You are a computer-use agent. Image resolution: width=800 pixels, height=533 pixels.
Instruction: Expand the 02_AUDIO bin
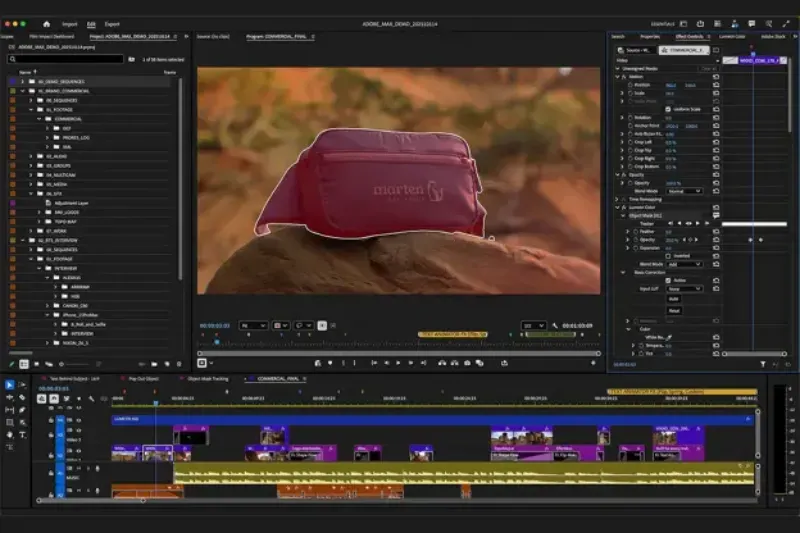click(x=31, y=156)
